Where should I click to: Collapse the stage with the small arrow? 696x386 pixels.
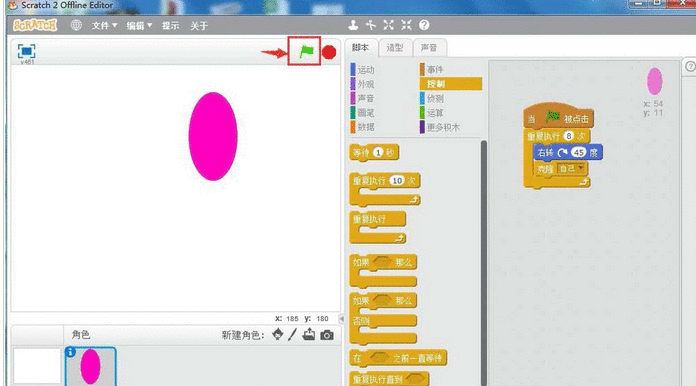[341, 319]
